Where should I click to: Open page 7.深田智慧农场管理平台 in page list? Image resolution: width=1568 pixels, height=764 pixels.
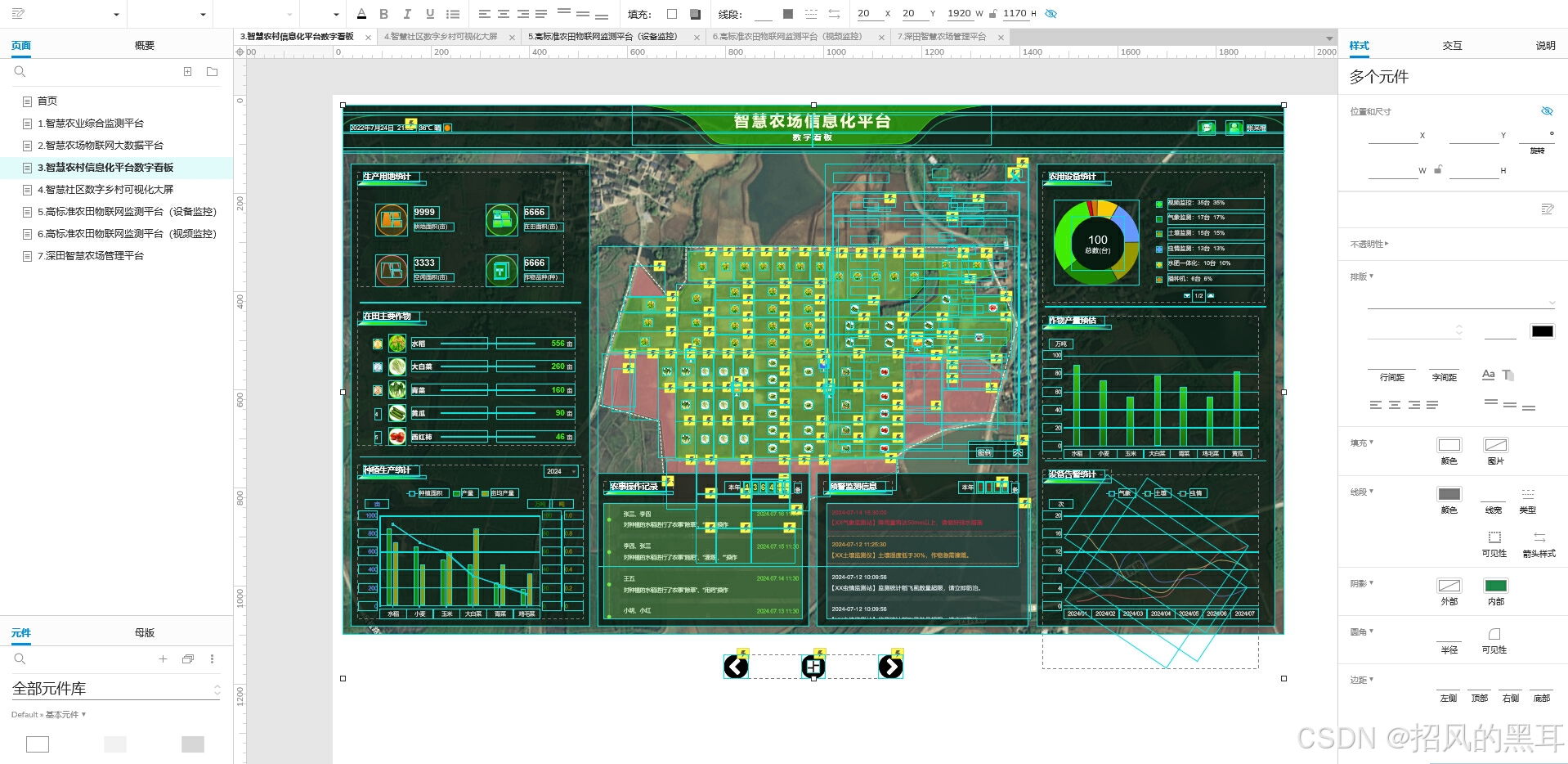[x=90, y=256]
